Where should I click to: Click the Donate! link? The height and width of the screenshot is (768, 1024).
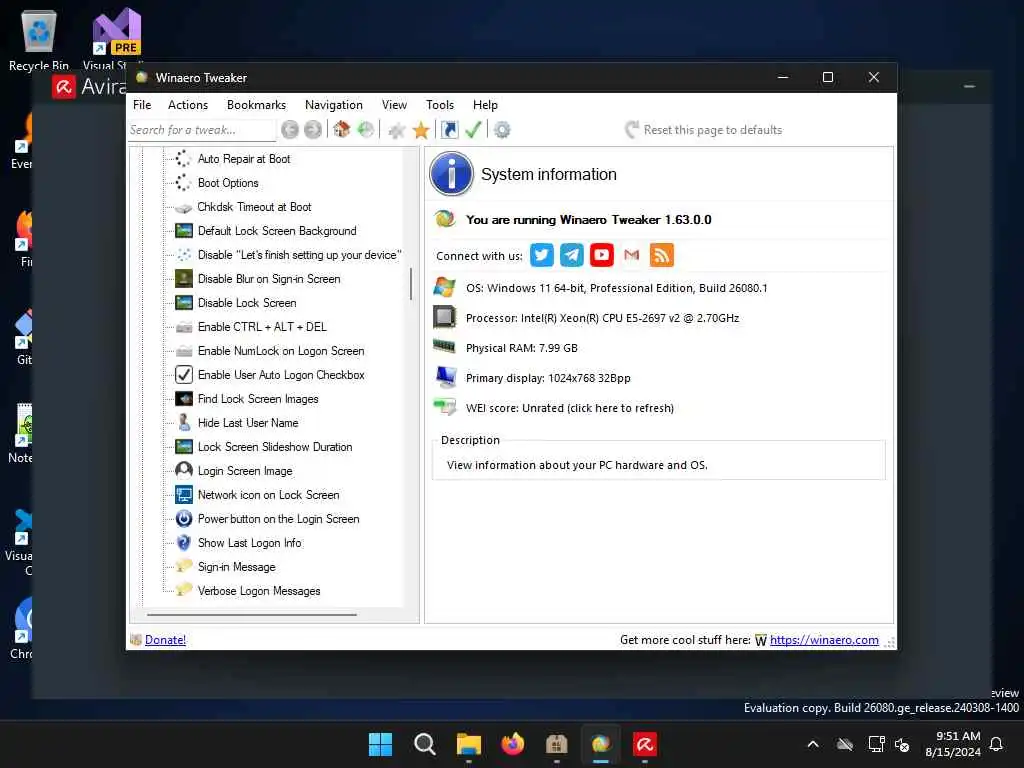165,640
